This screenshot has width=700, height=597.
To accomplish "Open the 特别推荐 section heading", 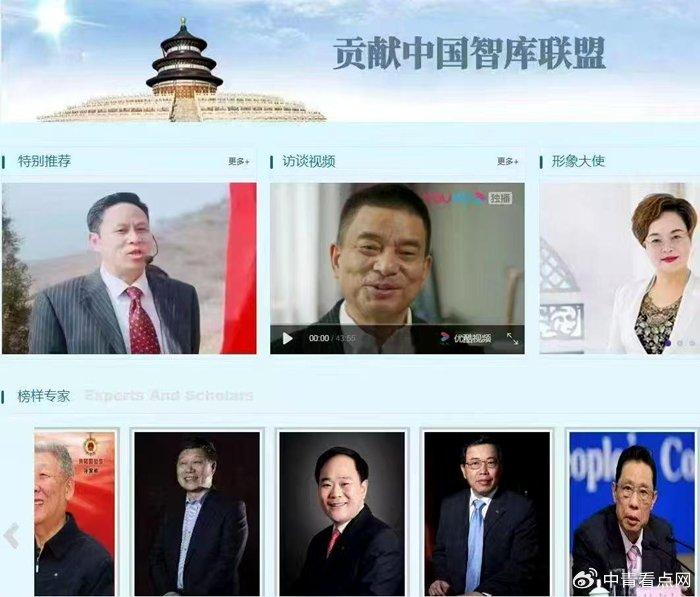I will [x=44, y=161].
